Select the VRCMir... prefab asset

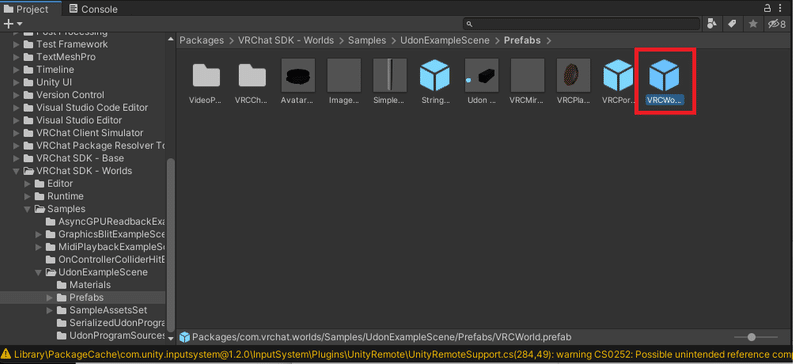pyautogui.click(x=528, y=76)
